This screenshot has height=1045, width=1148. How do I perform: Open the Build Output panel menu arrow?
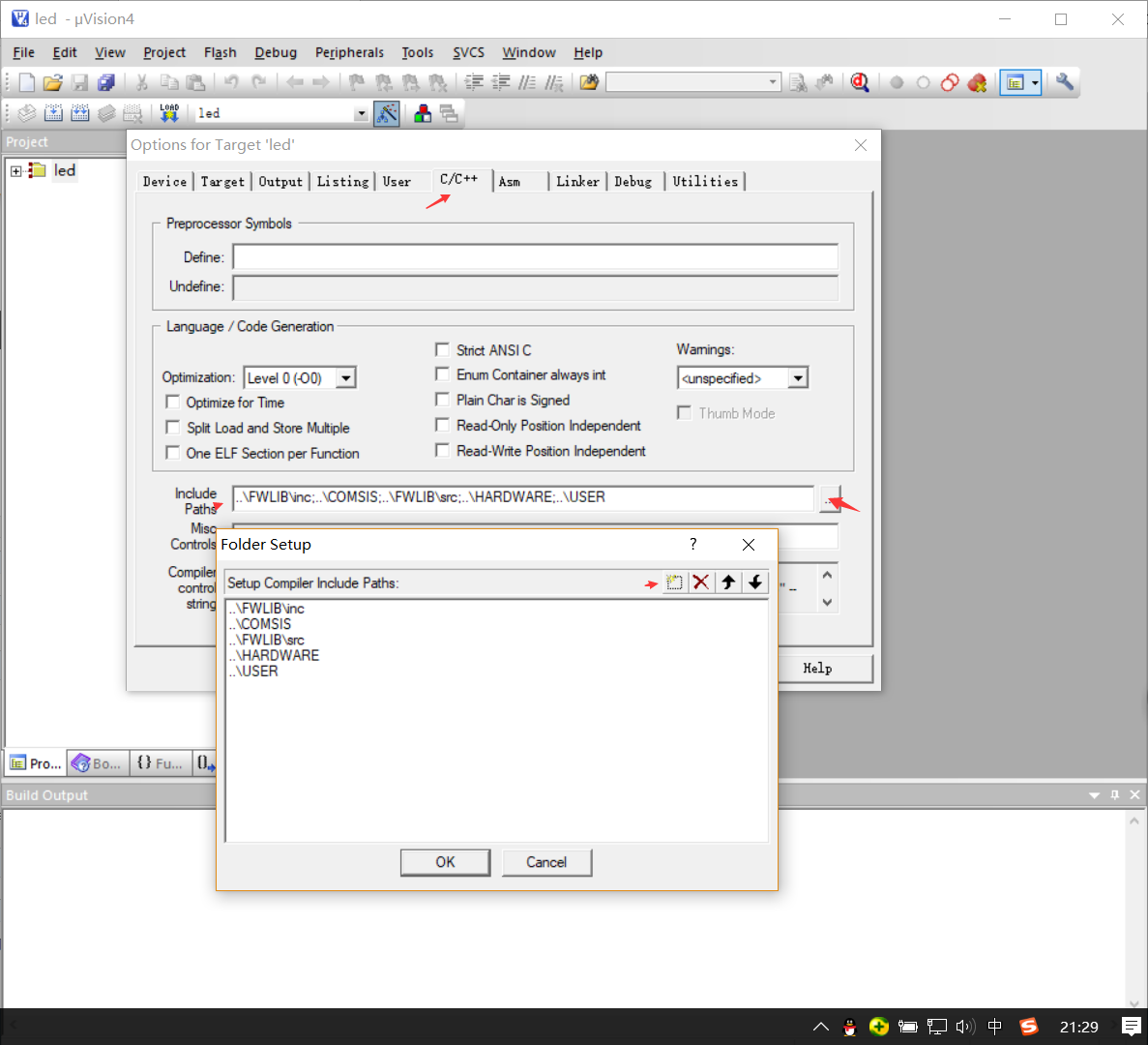(1094, 795)
